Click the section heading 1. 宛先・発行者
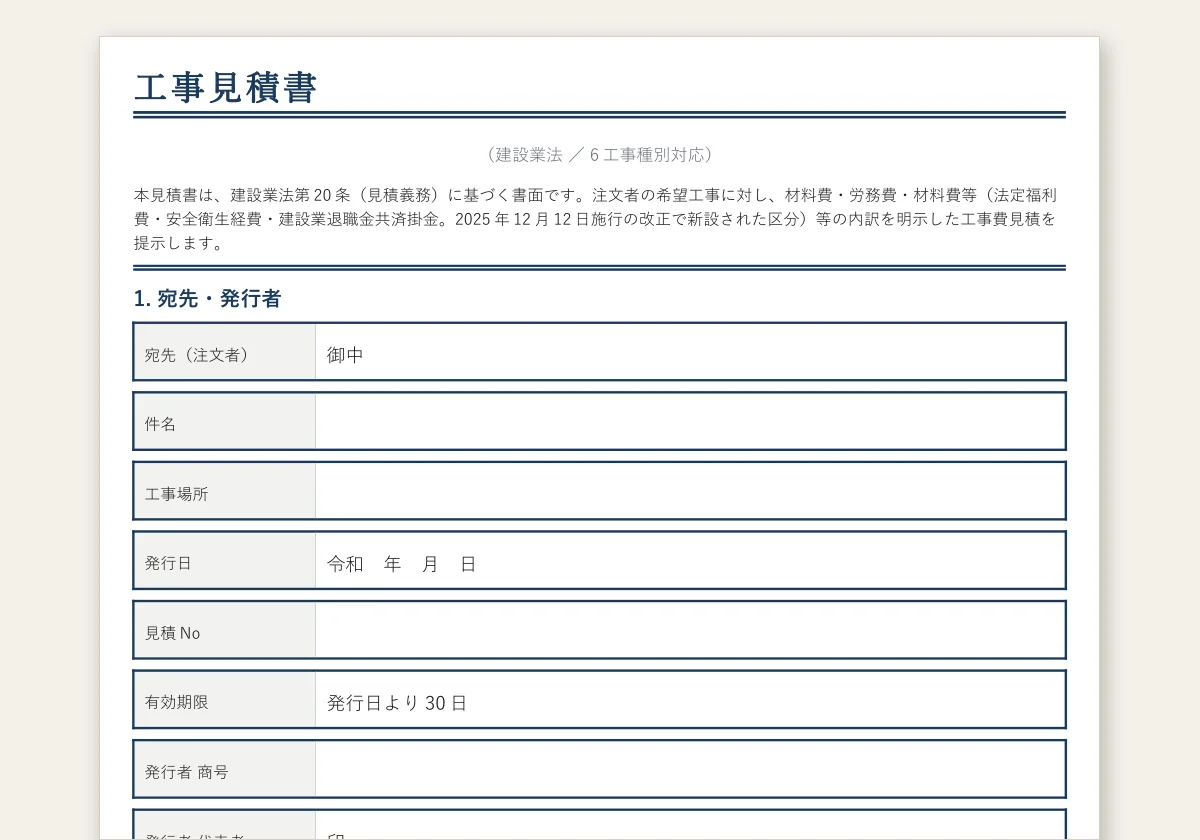The height and width of the screenshot is (840, 1200). (208, 299)
